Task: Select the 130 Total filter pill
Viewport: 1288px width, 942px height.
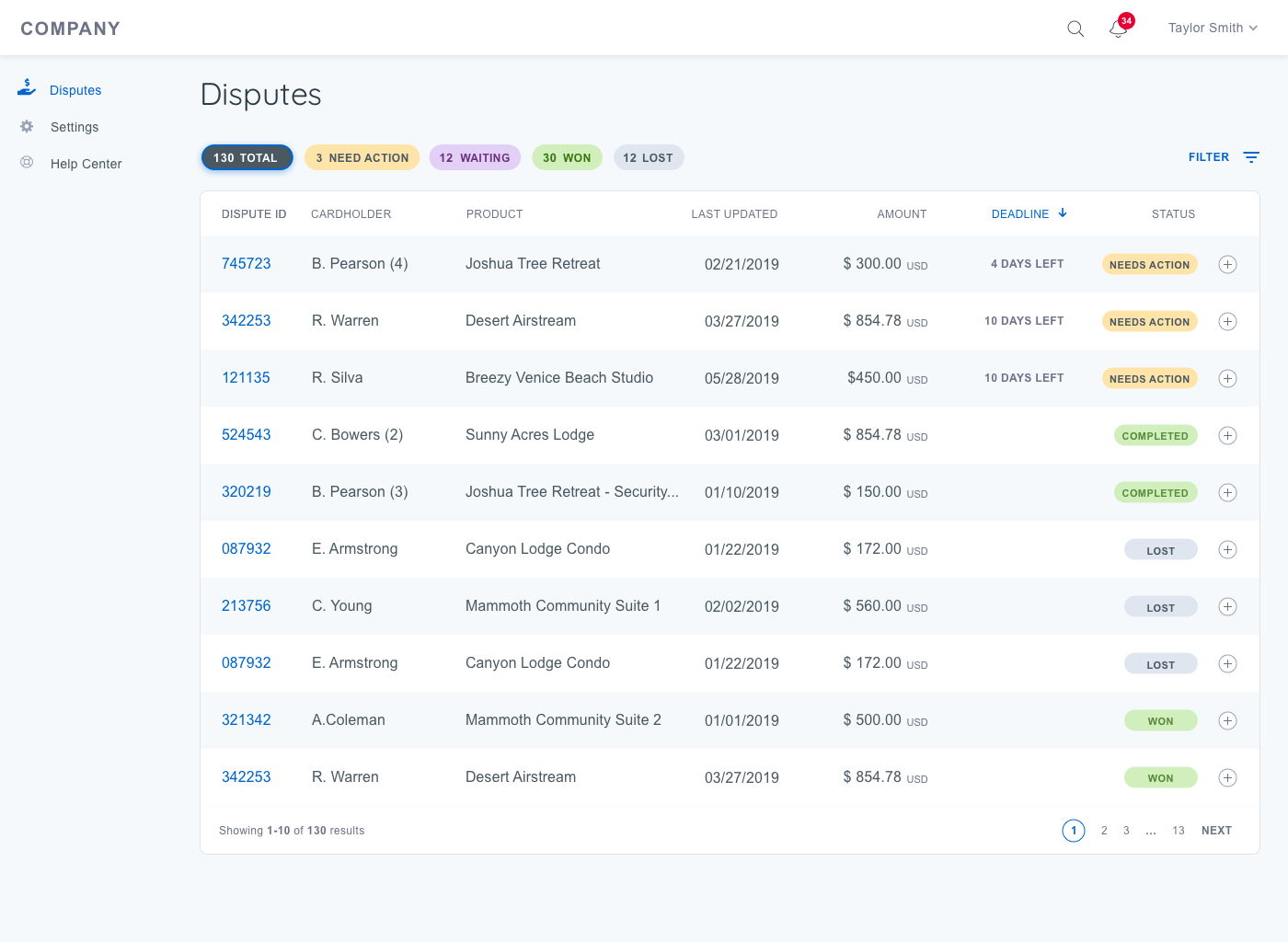Action: 247,158
